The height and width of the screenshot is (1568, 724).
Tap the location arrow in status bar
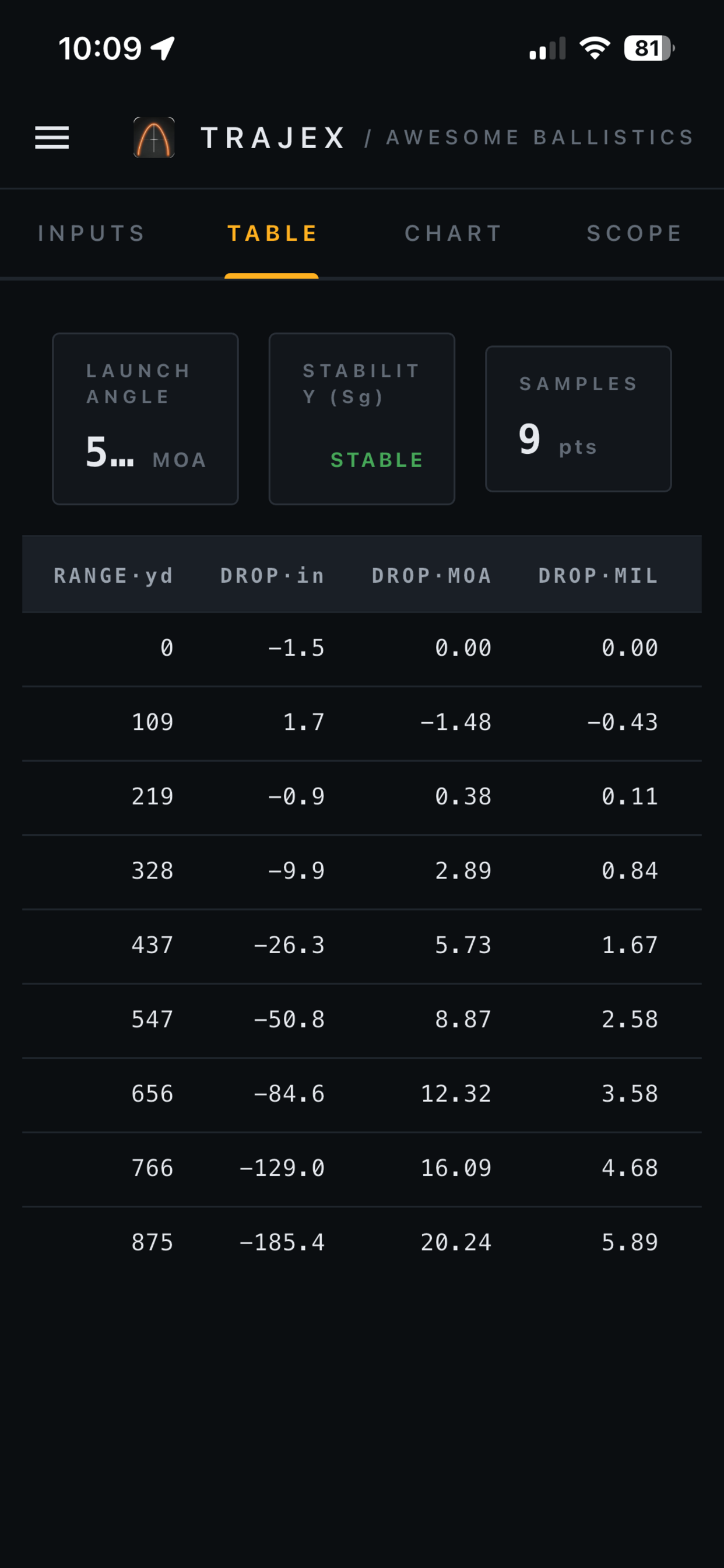[x=163, y=48]
